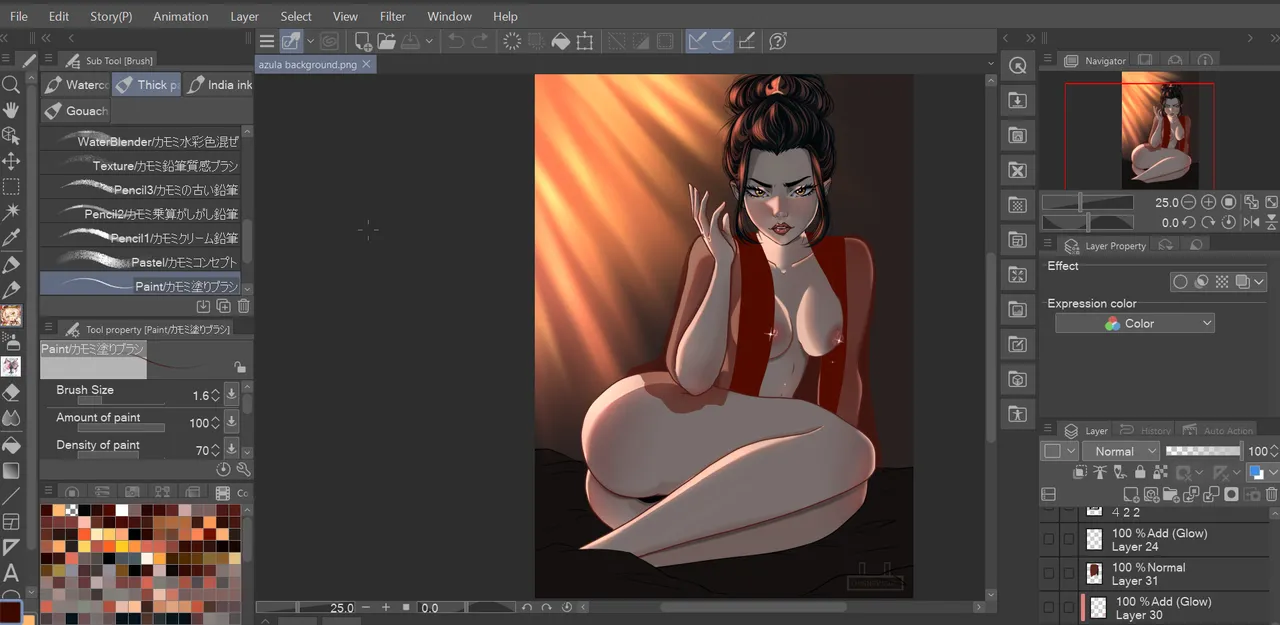Select the Thick paint sub tool group

pos(146,85)
